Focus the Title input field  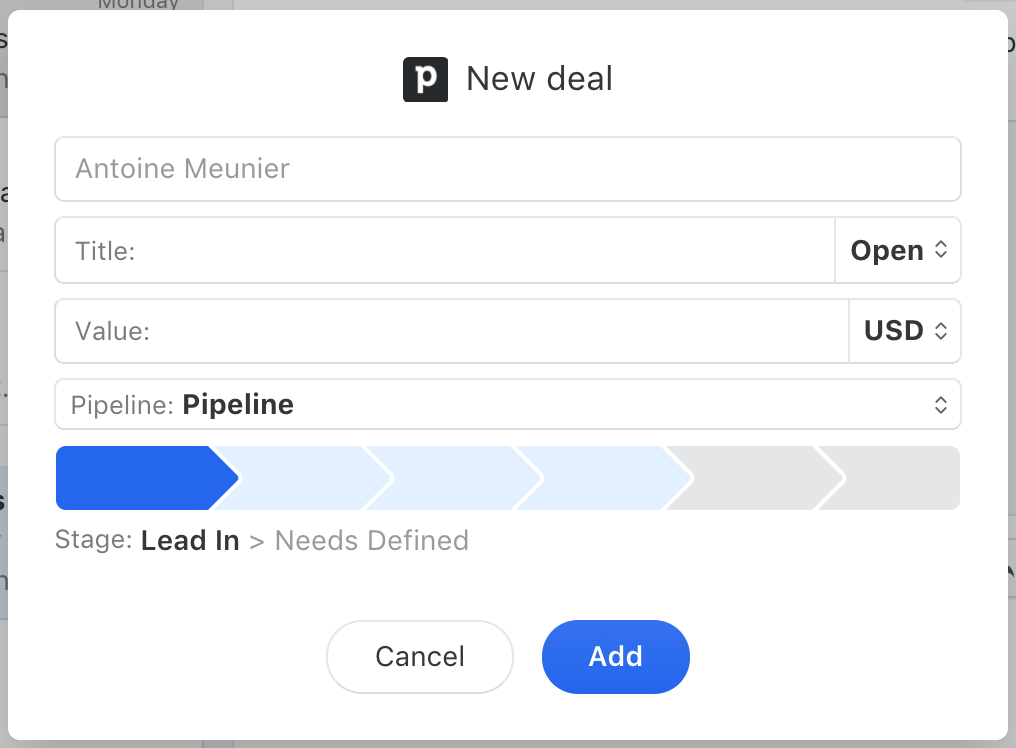point(444,250)
